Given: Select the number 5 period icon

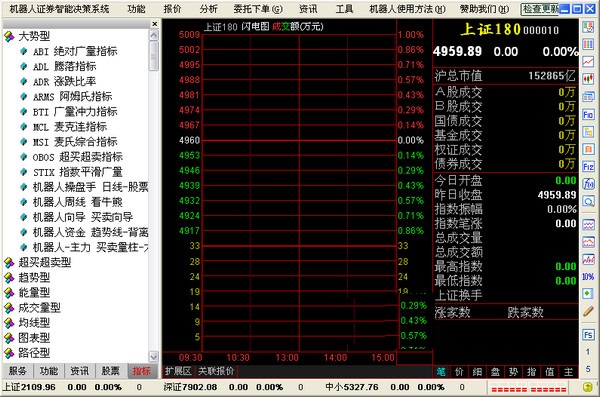Looking at the screenshot, I should coord(588,369).
